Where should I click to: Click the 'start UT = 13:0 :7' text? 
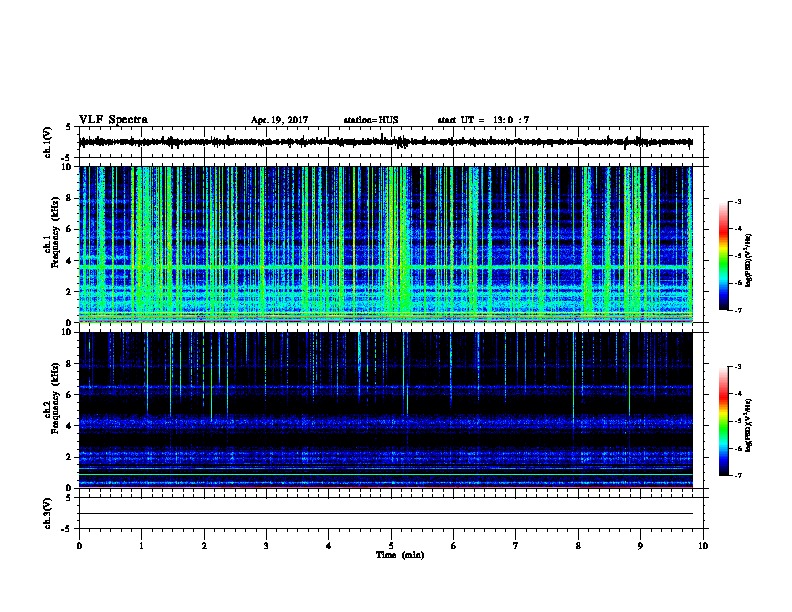tap(483, 120)
